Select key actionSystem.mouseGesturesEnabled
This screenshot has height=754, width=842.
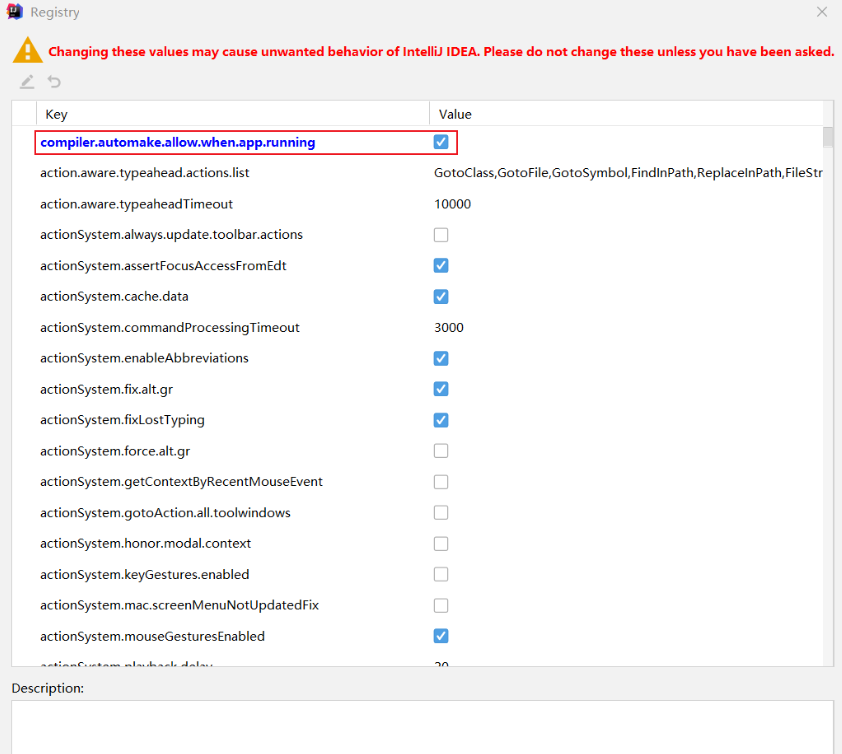point(153,636)
